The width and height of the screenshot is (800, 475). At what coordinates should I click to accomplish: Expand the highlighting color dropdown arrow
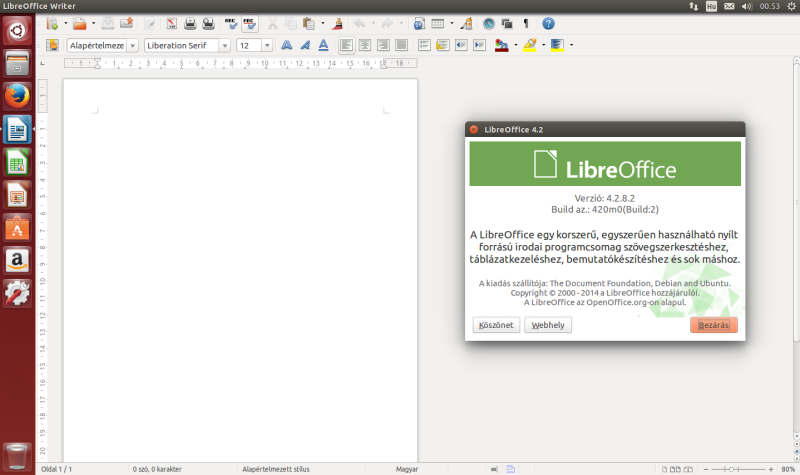click(x=543, y=45)
